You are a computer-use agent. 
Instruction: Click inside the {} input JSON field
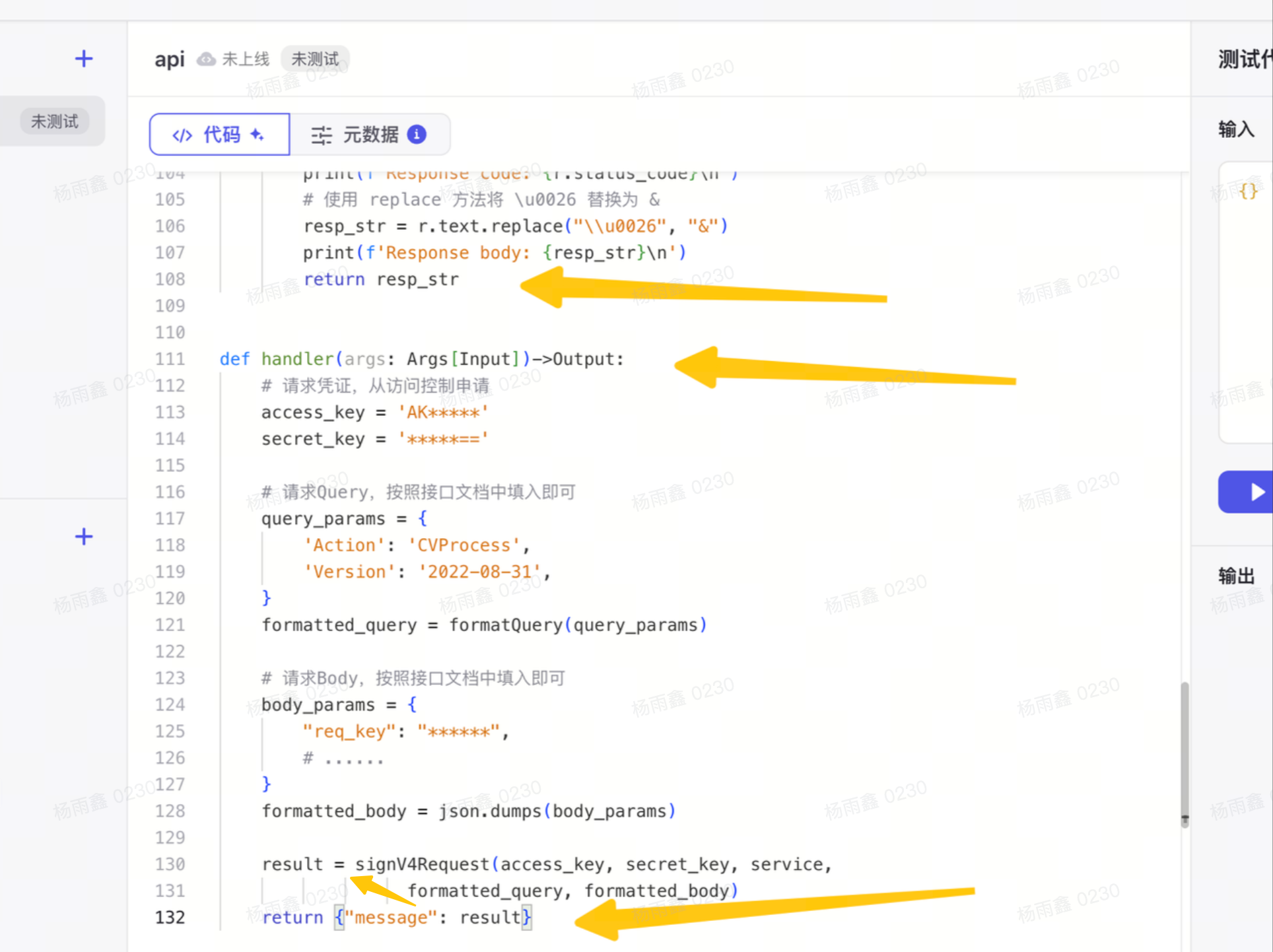1247,191
